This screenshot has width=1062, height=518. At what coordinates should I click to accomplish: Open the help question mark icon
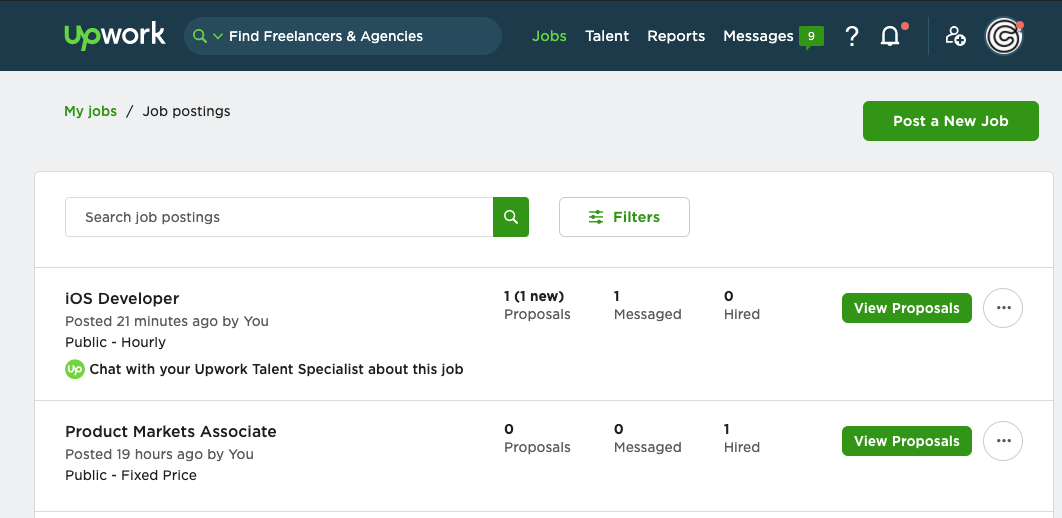point(852,36)
